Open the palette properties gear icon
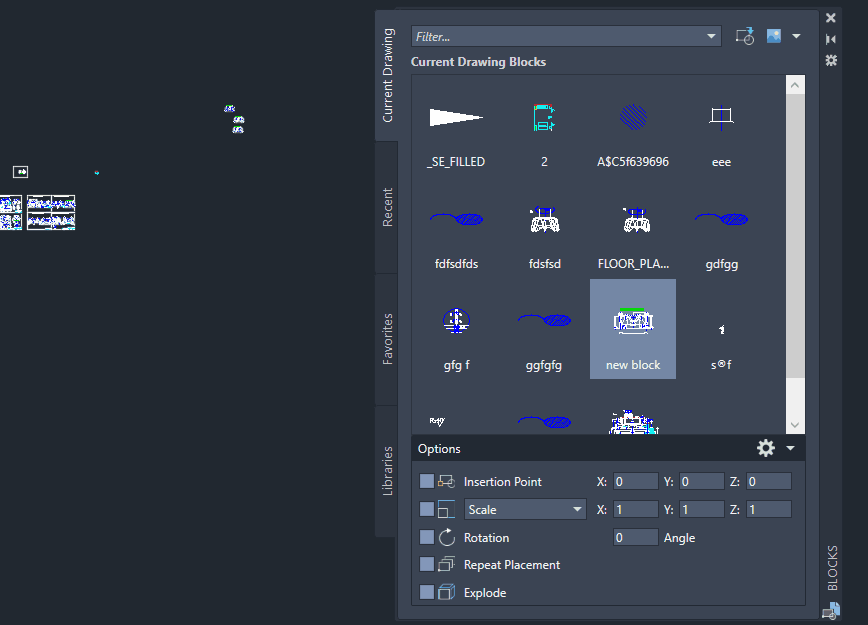The height and width of the screenshot is (625, 868). 831,60
